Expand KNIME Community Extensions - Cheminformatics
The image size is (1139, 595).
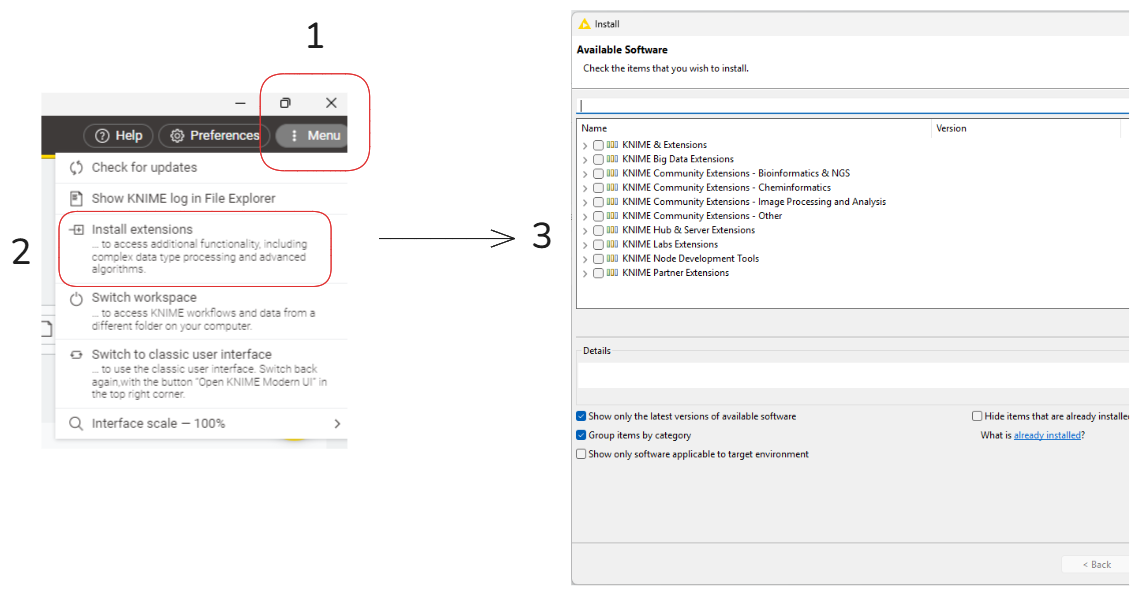point(585,188)
